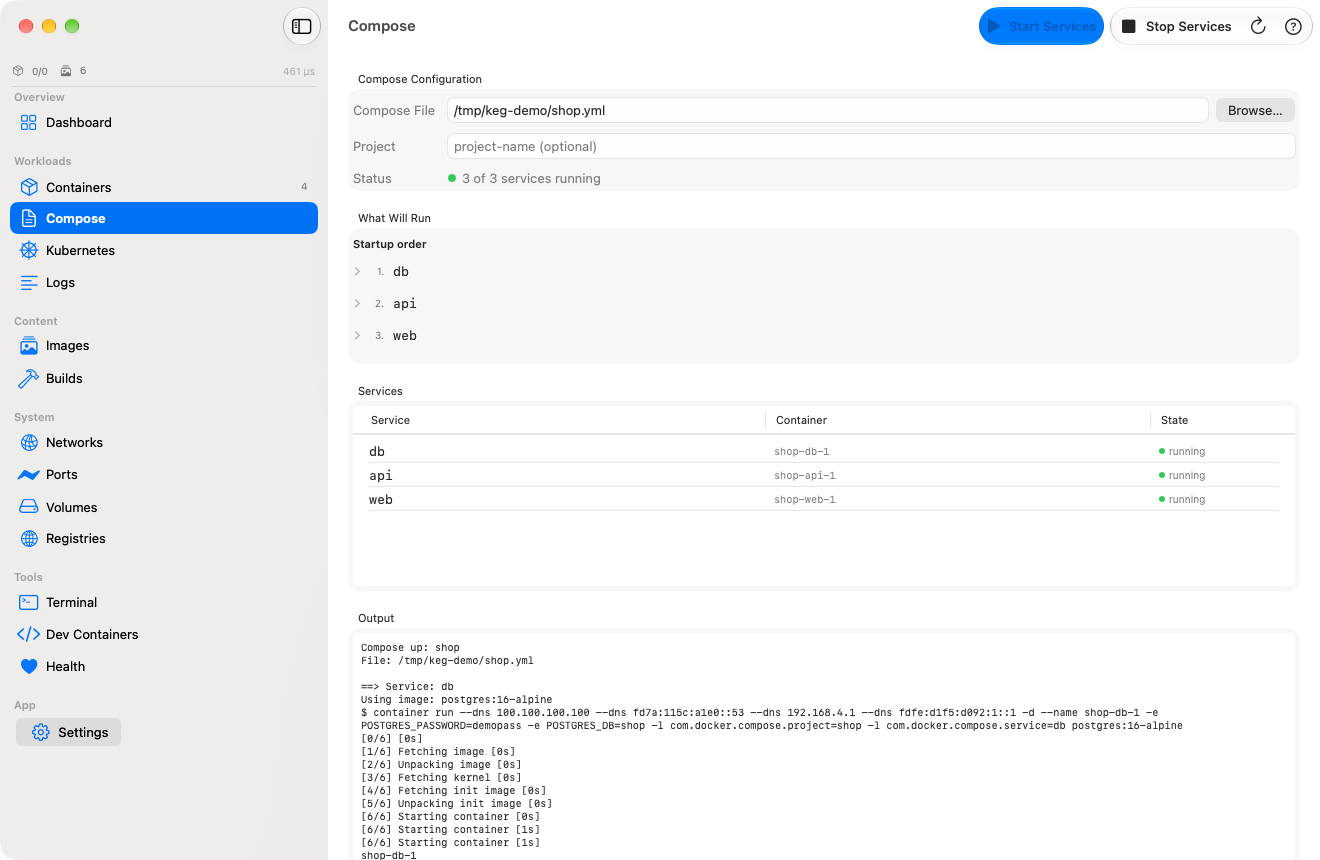Open help with the question mark icon

point(1293,27)
